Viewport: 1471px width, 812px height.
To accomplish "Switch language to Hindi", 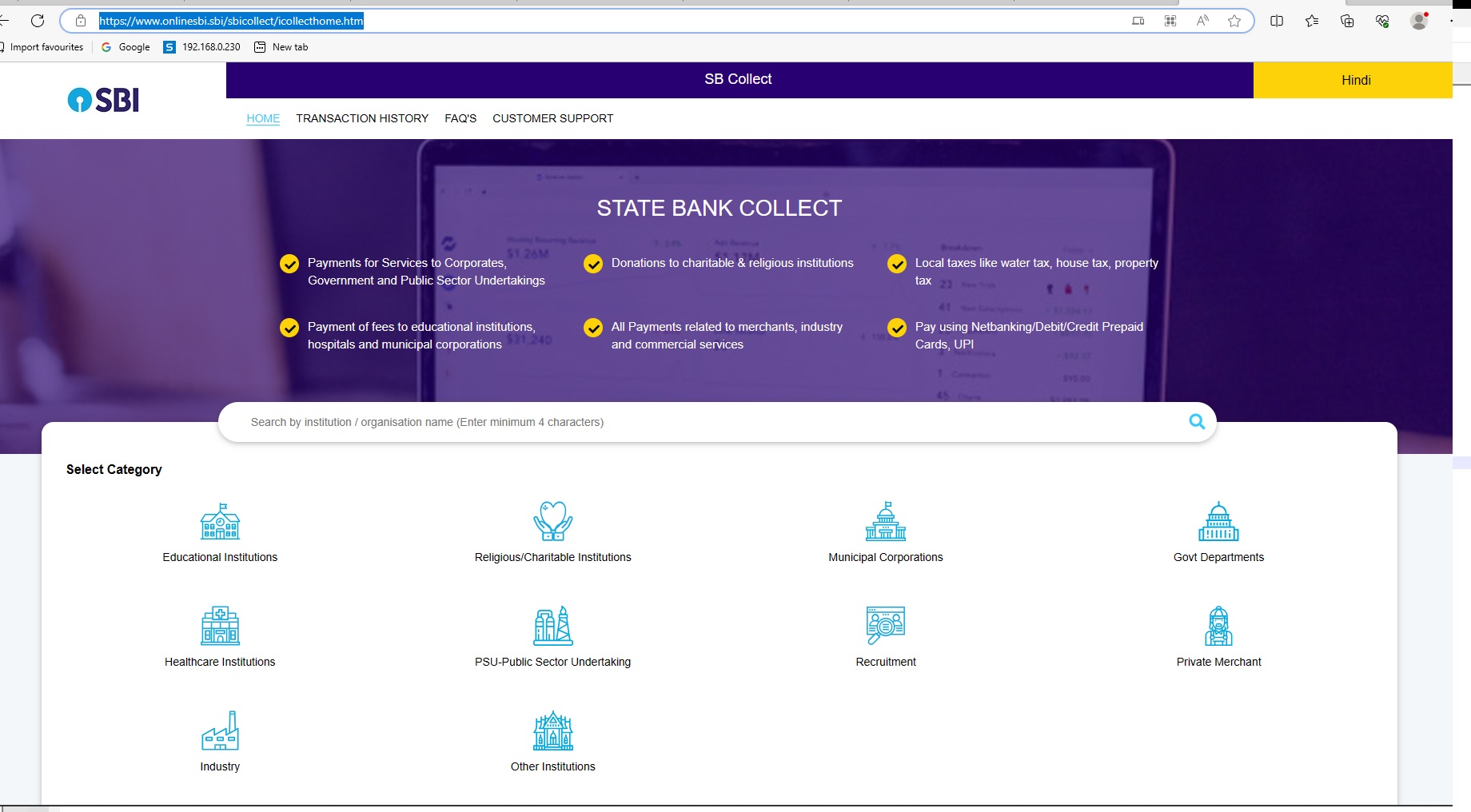I will (x=1353, y=80).
